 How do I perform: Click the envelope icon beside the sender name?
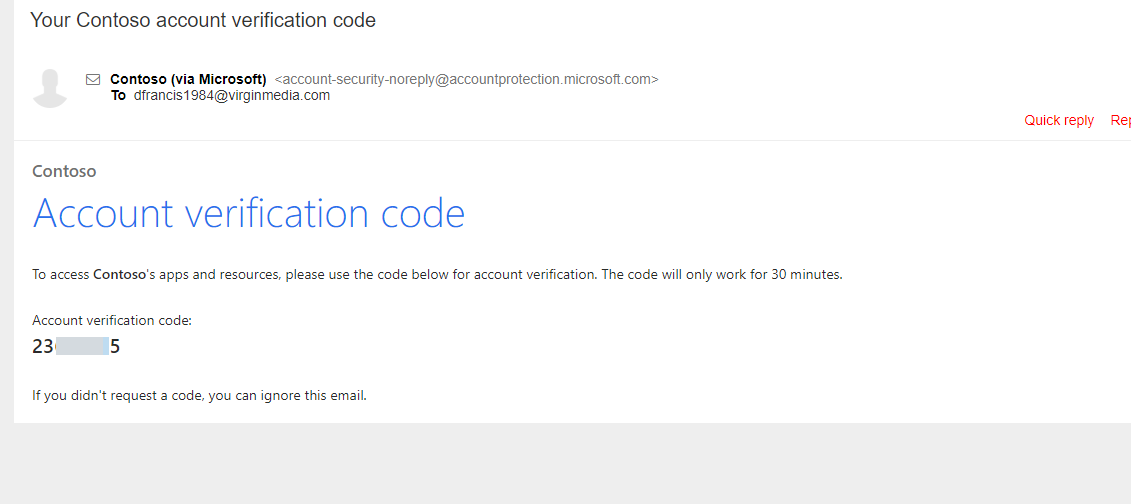click(93, 79)
